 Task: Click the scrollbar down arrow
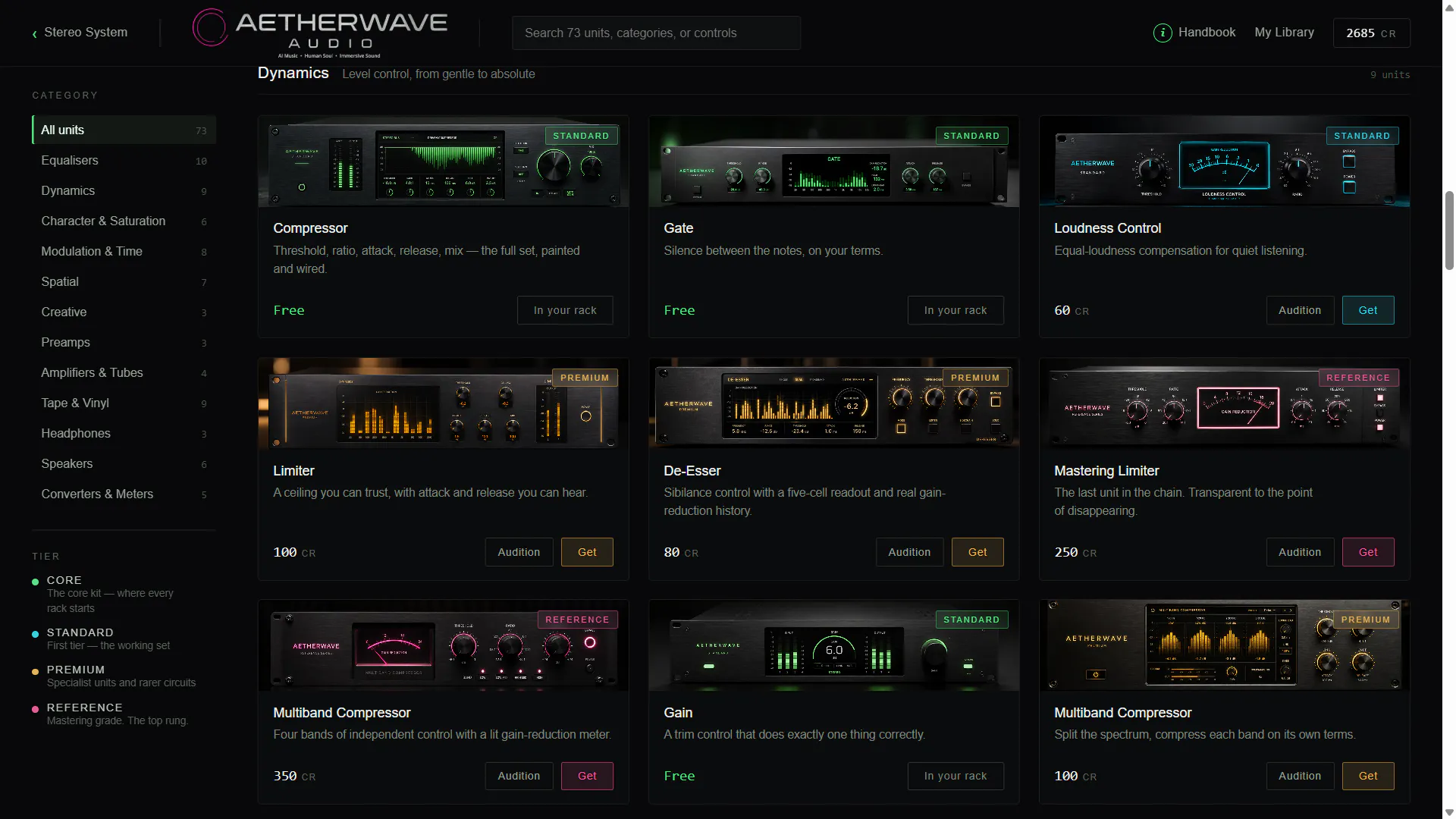click(1449, 811)
